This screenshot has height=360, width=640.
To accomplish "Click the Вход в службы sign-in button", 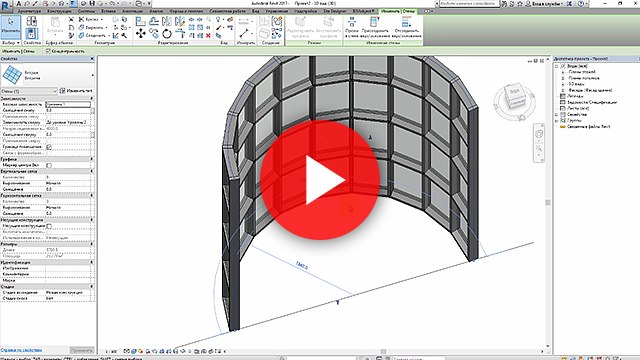I will pos(545,4).
